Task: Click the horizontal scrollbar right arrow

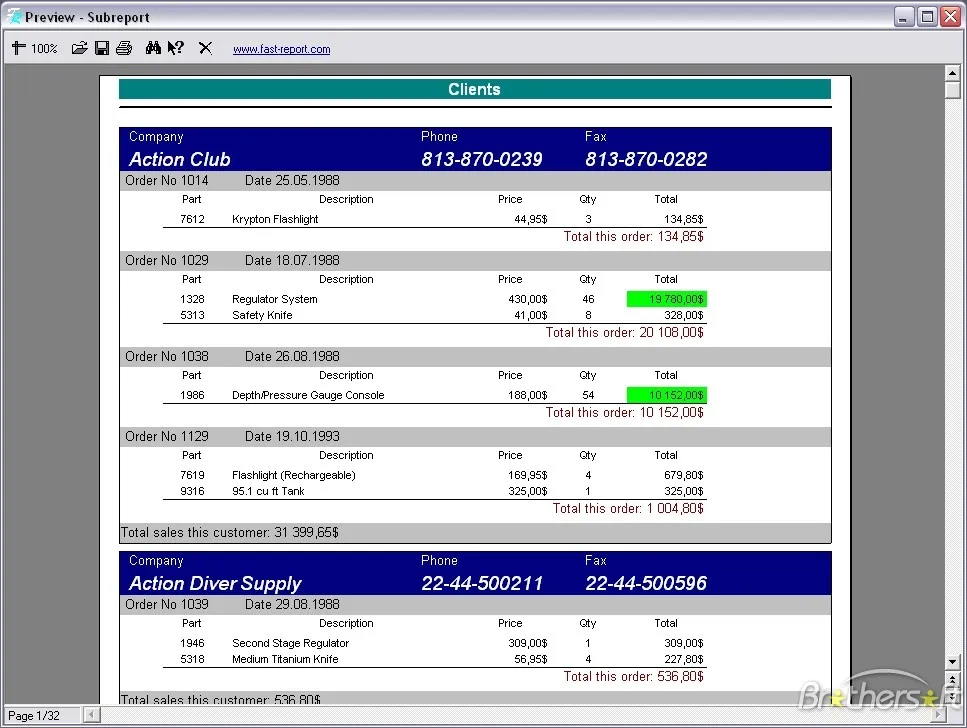Action: [x=939, y=715]
